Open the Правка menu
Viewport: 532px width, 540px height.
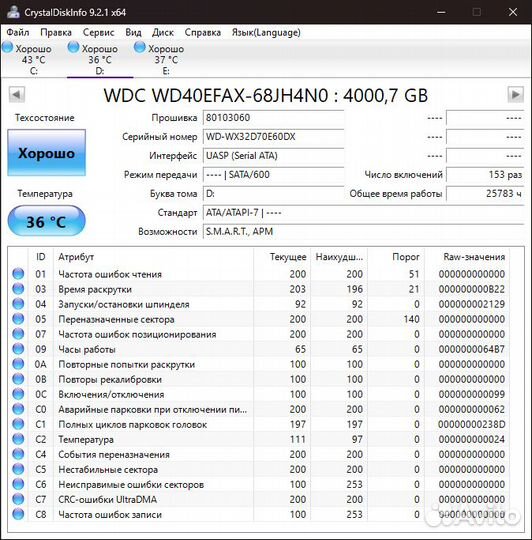coord(56,32)
